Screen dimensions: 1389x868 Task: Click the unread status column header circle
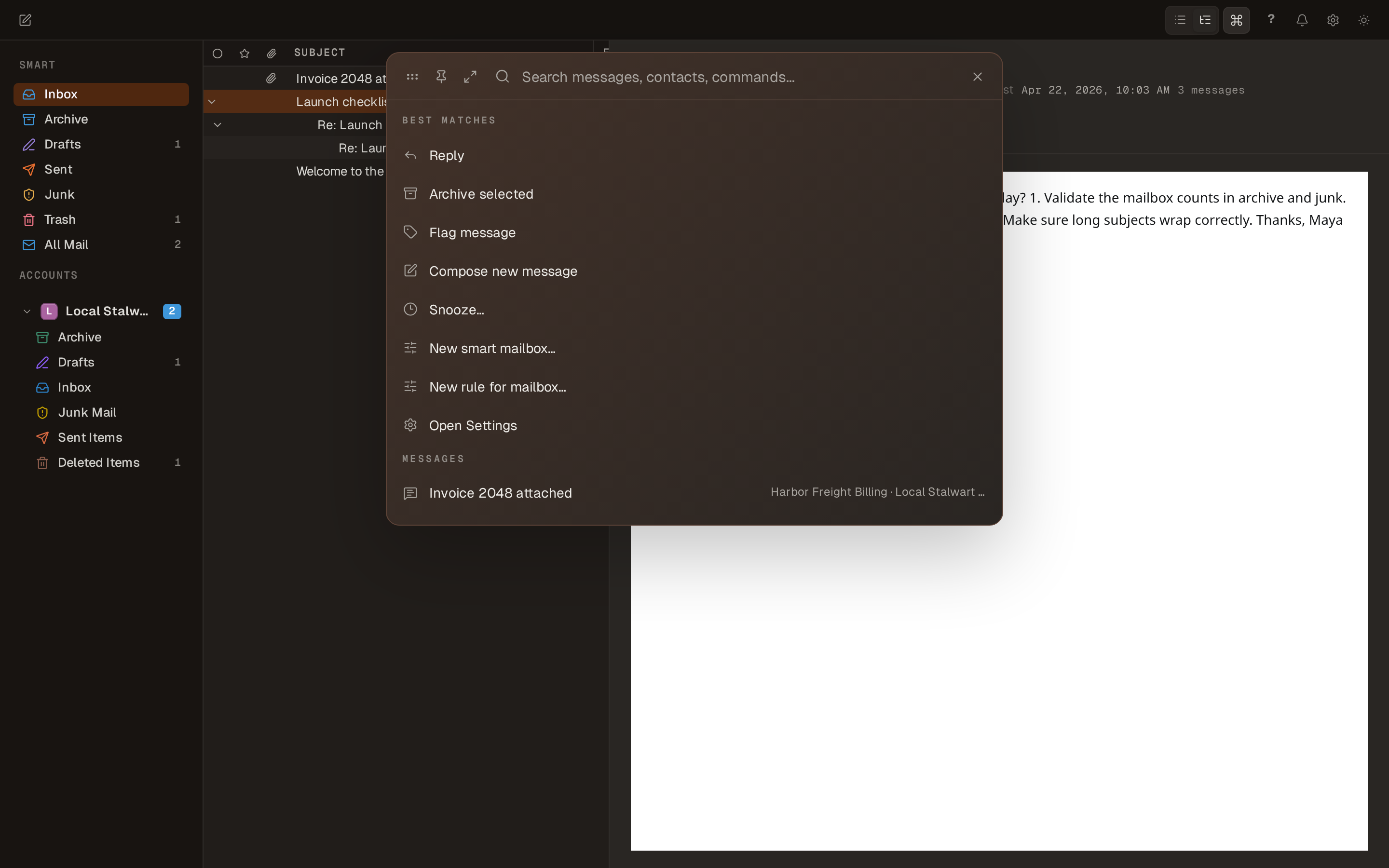[218, 54]
